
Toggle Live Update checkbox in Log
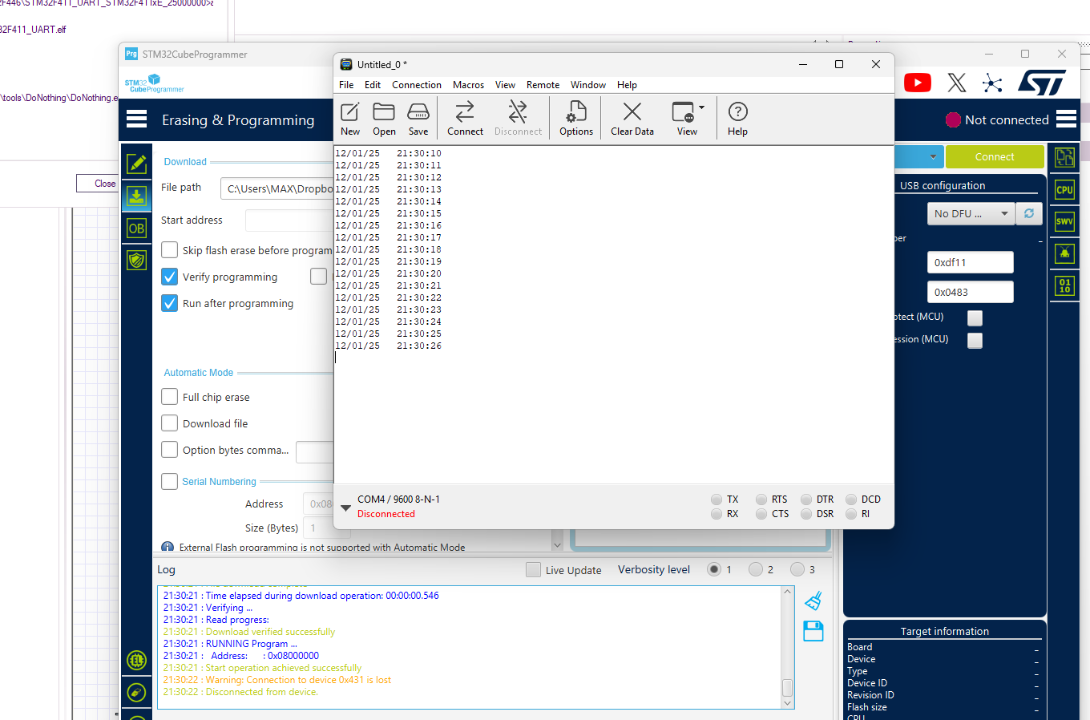533,570
